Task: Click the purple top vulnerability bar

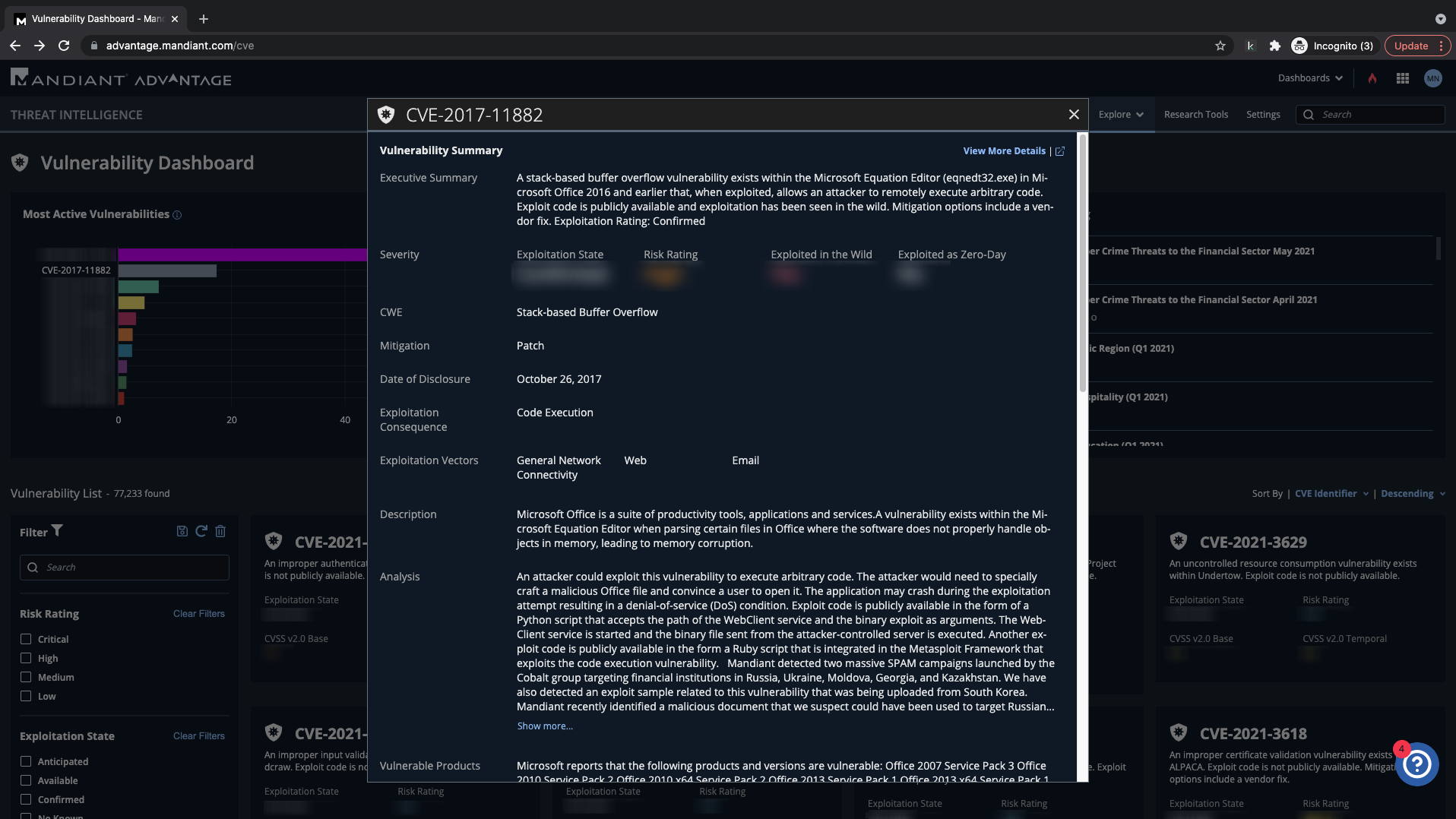Action: 242,255
